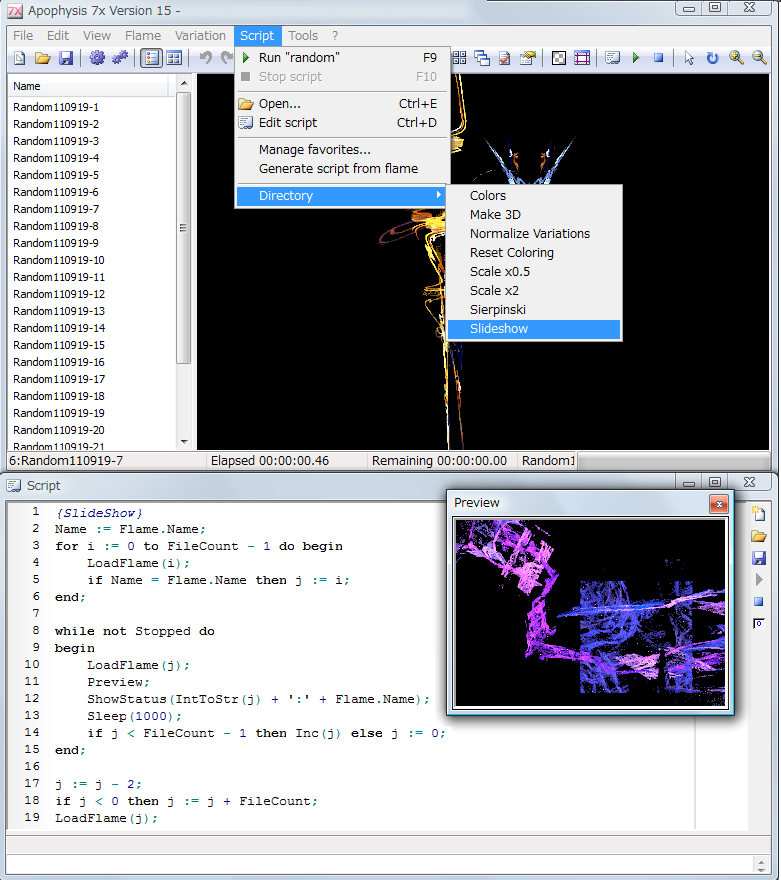This screenshot has height=880, width=781.
Task: Click the new flame document icon
Action: [x=20, y=58]
